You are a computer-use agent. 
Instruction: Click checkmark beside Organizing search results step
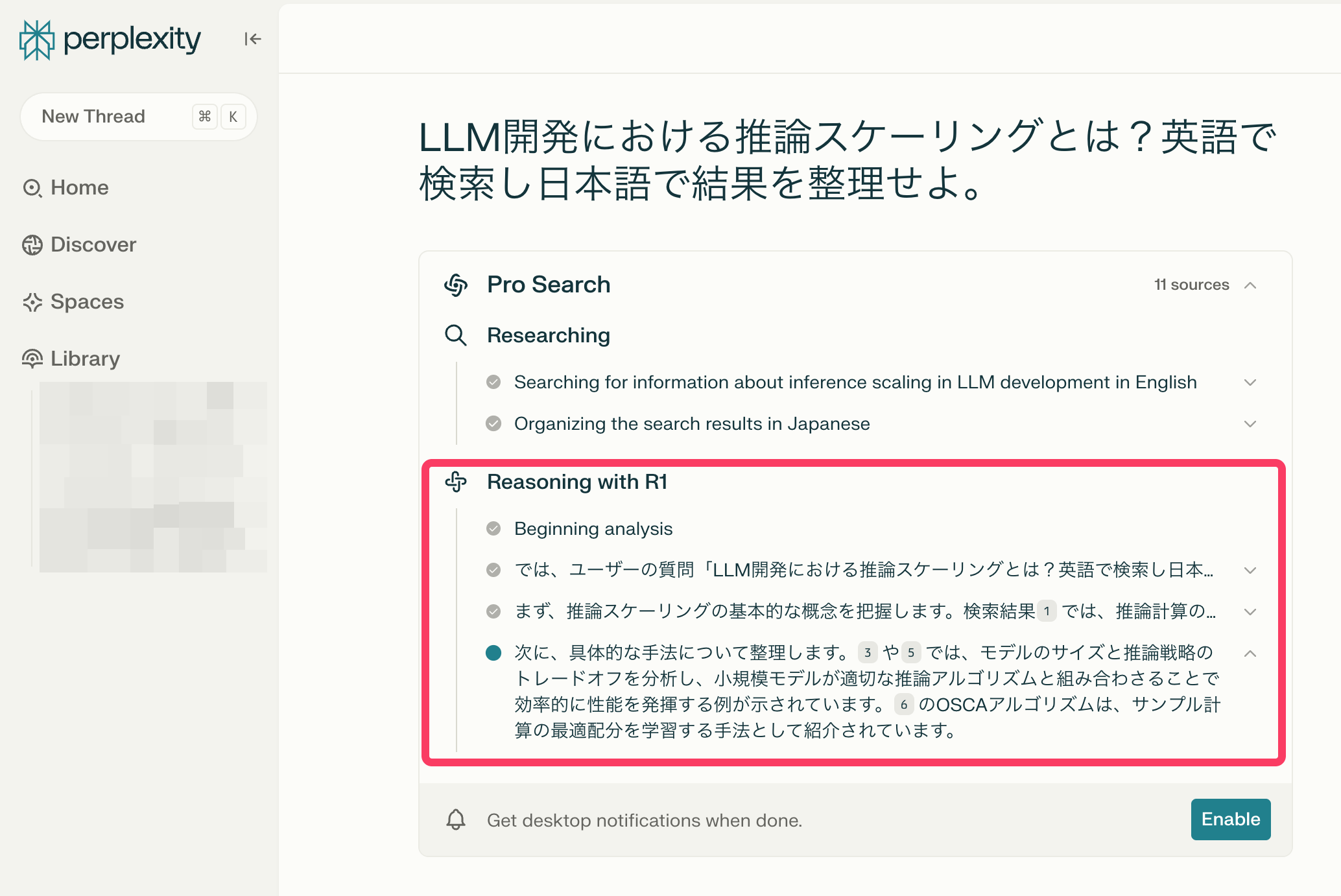coord(493,423)
